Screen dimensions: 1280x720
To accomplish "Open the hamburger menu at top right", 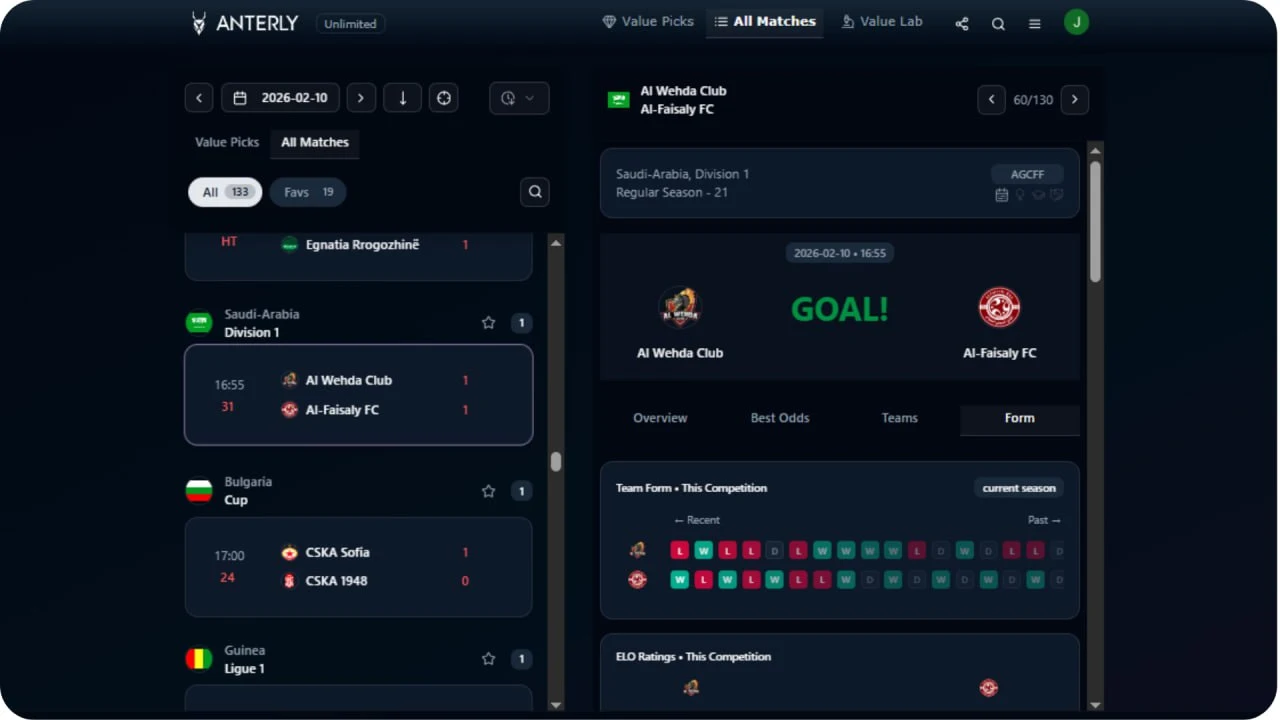I will pos(1034,23).
